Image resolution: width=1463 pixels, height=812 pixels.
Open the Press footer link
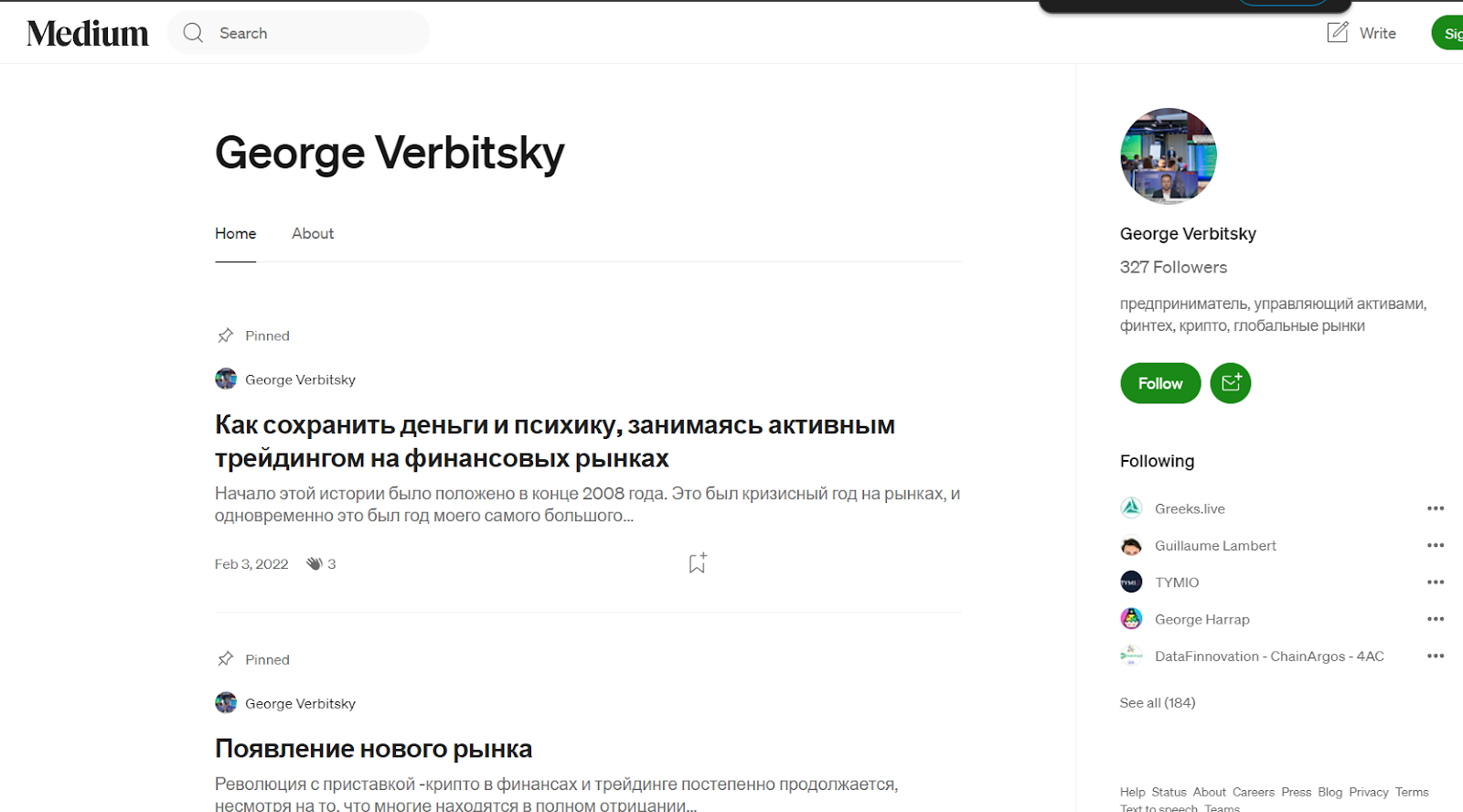coord(1296,792)
